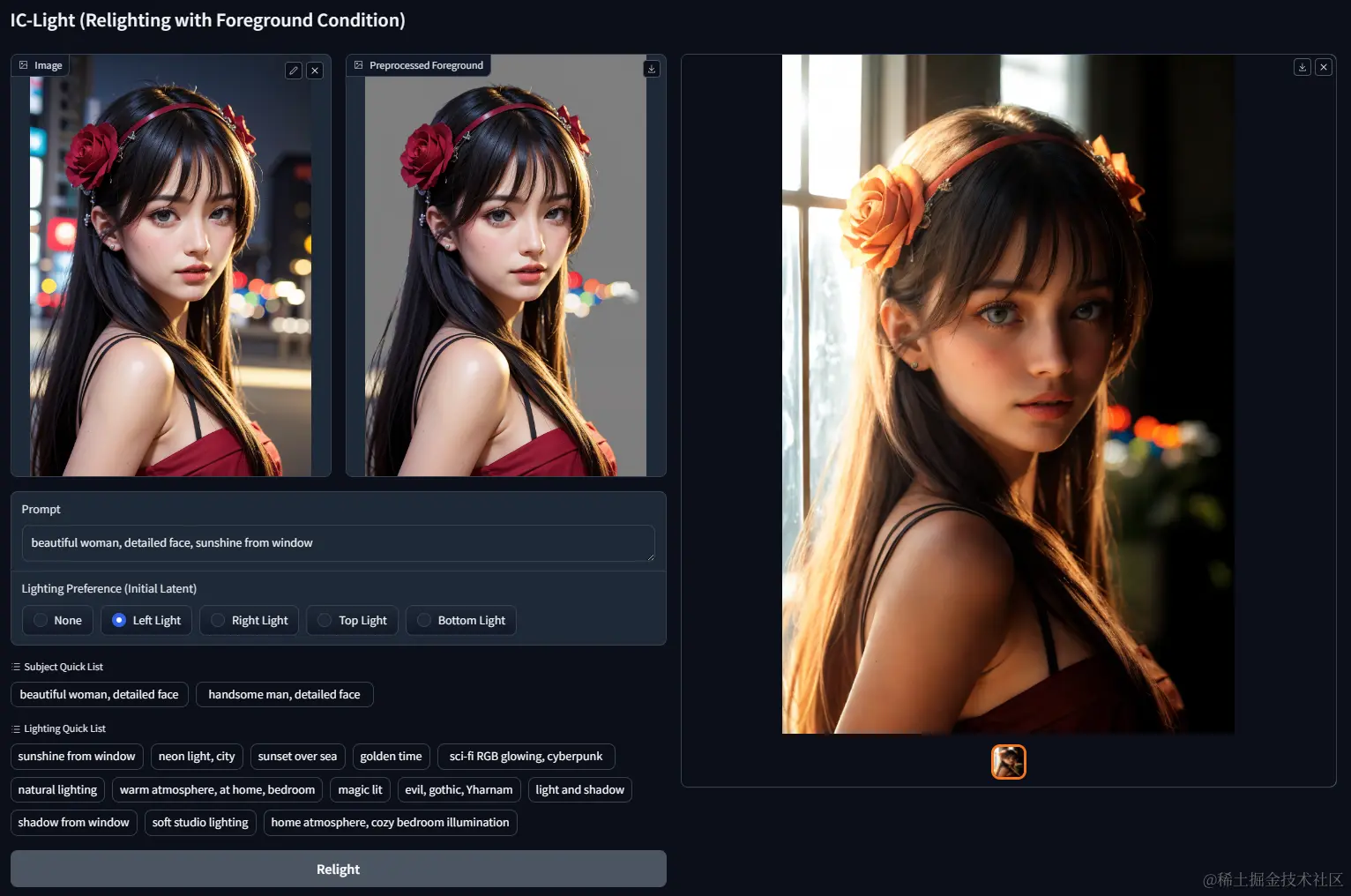
Task: Pick 'soft studio lighting' preset
Action: (200, 823)
